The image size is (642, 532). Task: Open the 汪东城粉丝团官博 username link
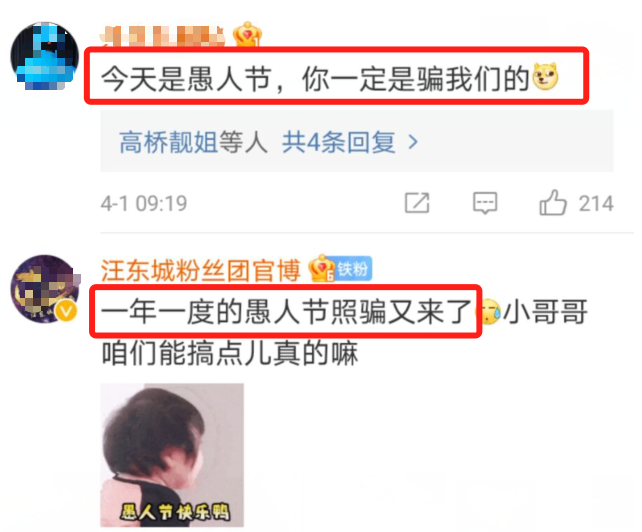point(201,270)
